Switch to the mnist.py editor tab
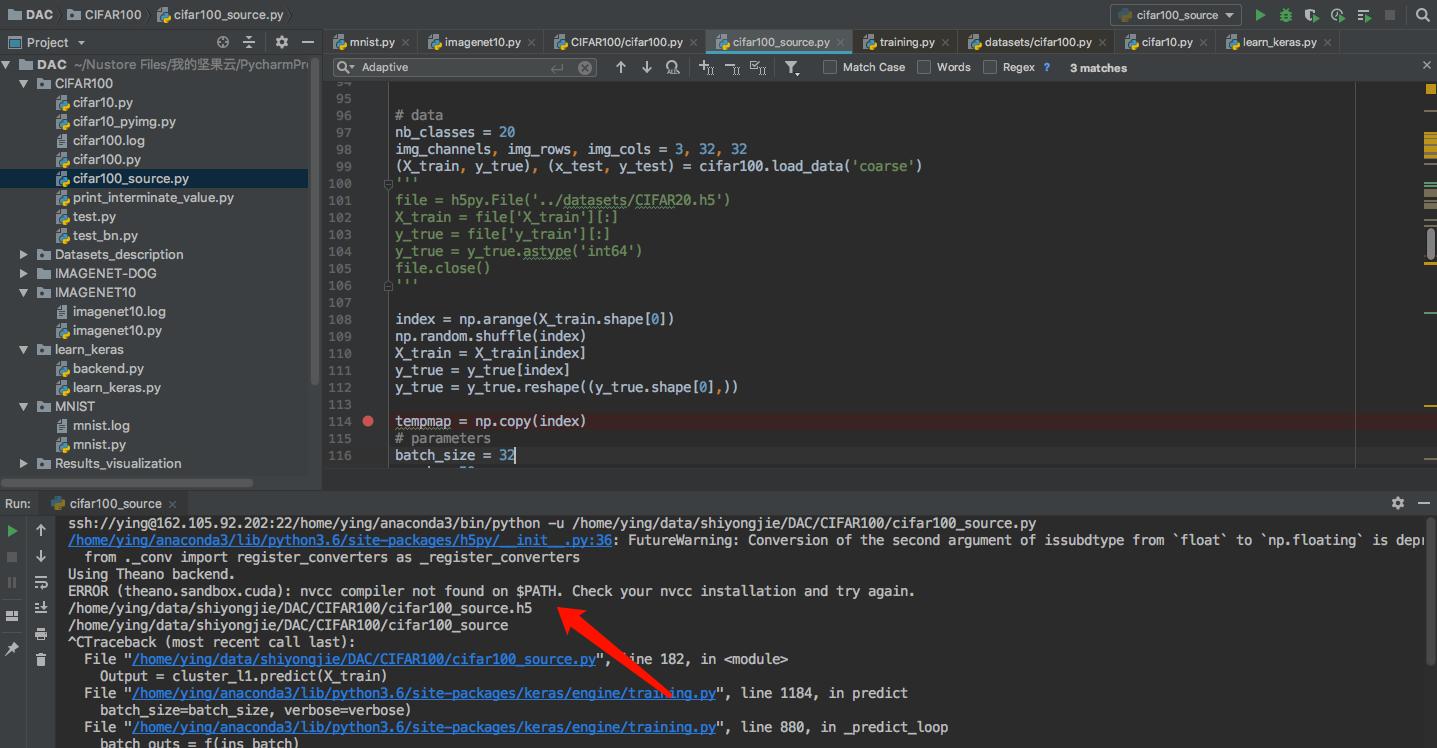This screenshot has width=1437, height=748. click(x=371, y=42)
